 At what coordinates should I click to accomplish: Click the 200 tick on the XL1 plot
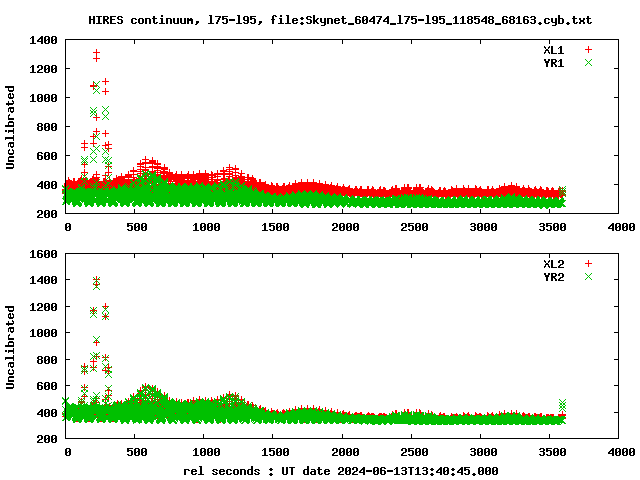[x=47, y=214]
